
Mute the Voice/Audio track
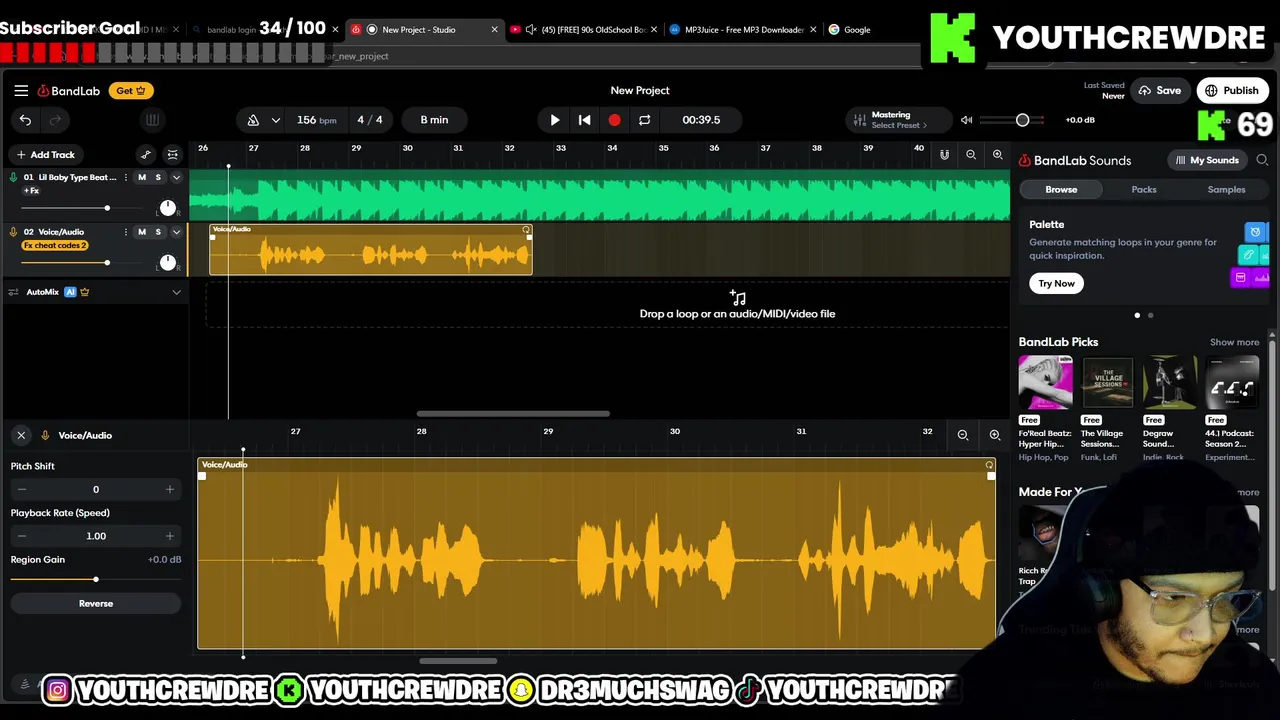coord(142,232)
